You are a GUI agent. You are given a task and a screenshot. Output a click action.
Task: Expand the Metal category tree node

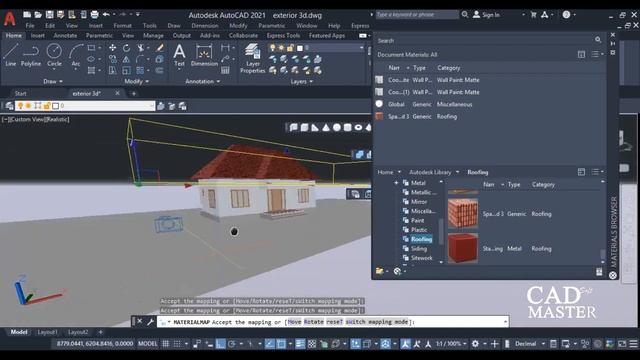(396, 183)
